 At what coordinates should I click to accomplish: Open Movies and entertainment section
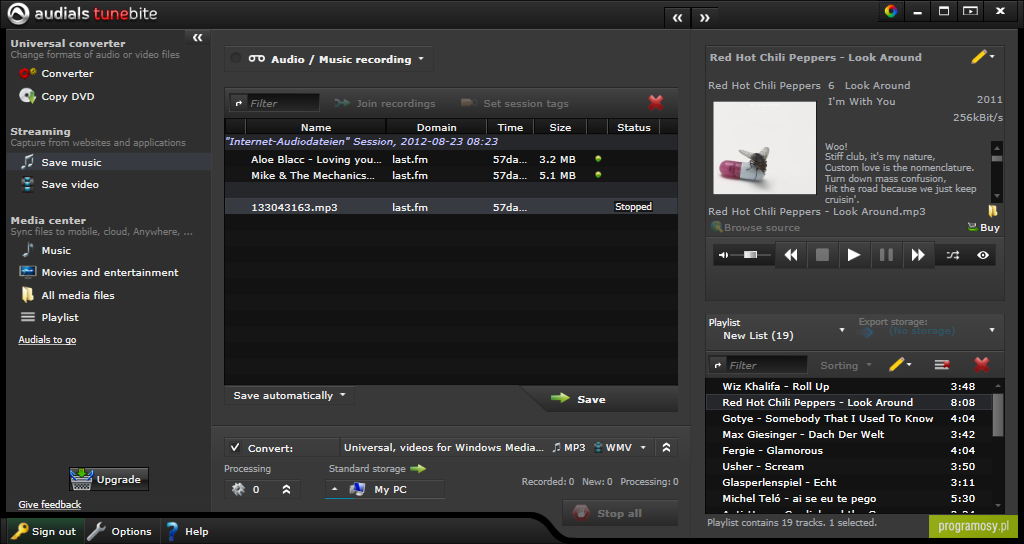click(x=99, y=272)
